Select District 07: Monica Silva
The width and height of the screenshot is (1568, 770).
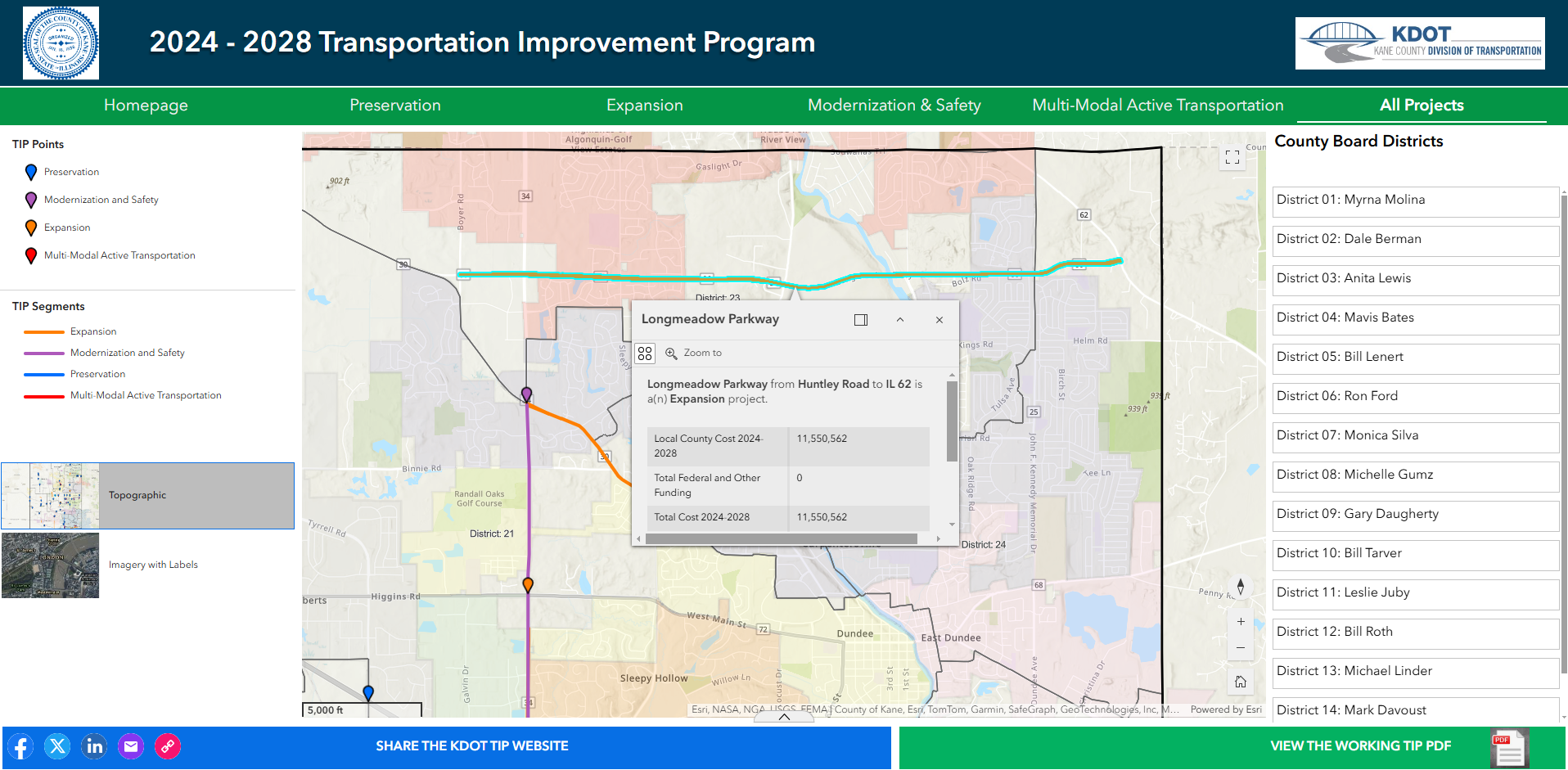point(1415,437)
